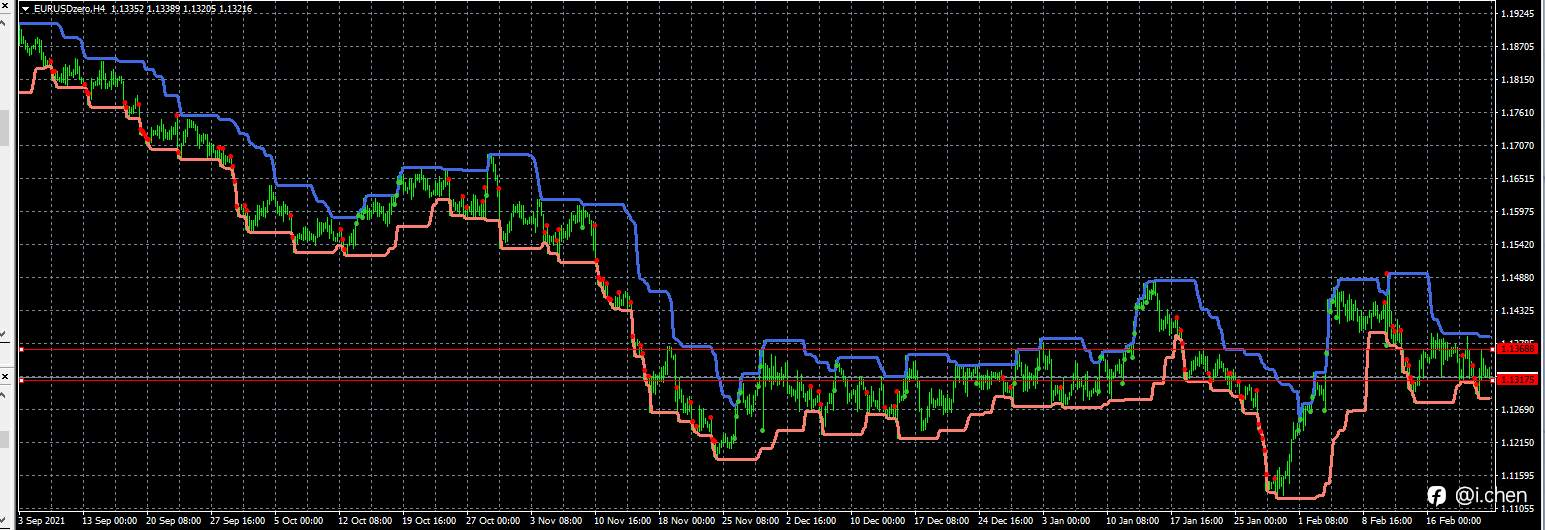The height and width of the screenshot is (530, 1545).
Task: Click the 1.17610 price scale label
Action: (1517, 113)
